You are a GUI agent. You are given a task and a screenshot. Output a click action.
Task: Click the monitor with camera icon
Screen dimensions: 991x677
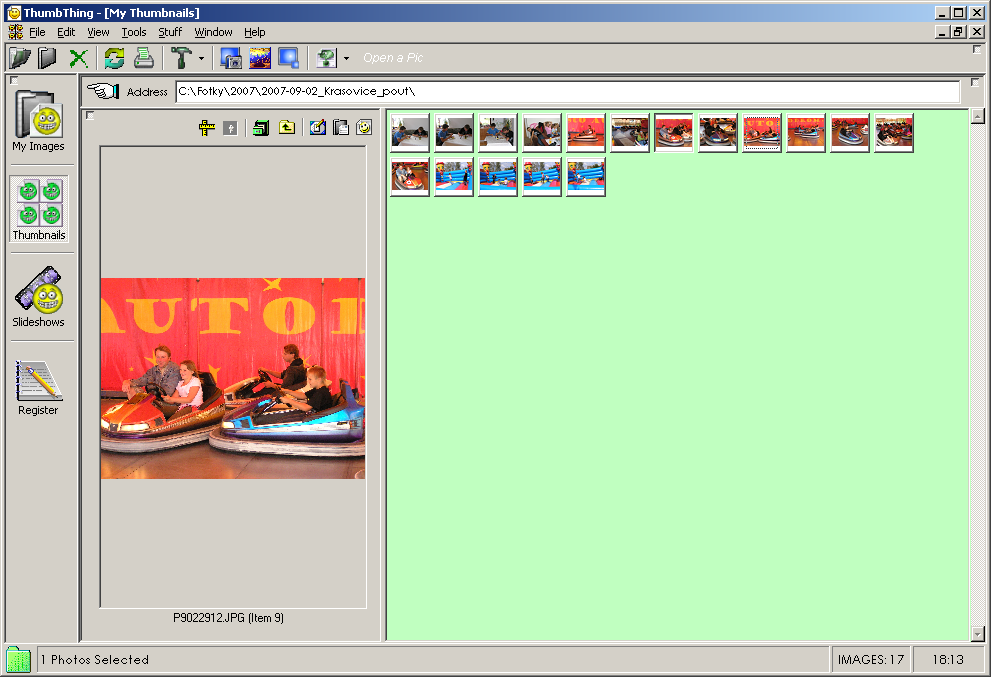click(231, 58)
